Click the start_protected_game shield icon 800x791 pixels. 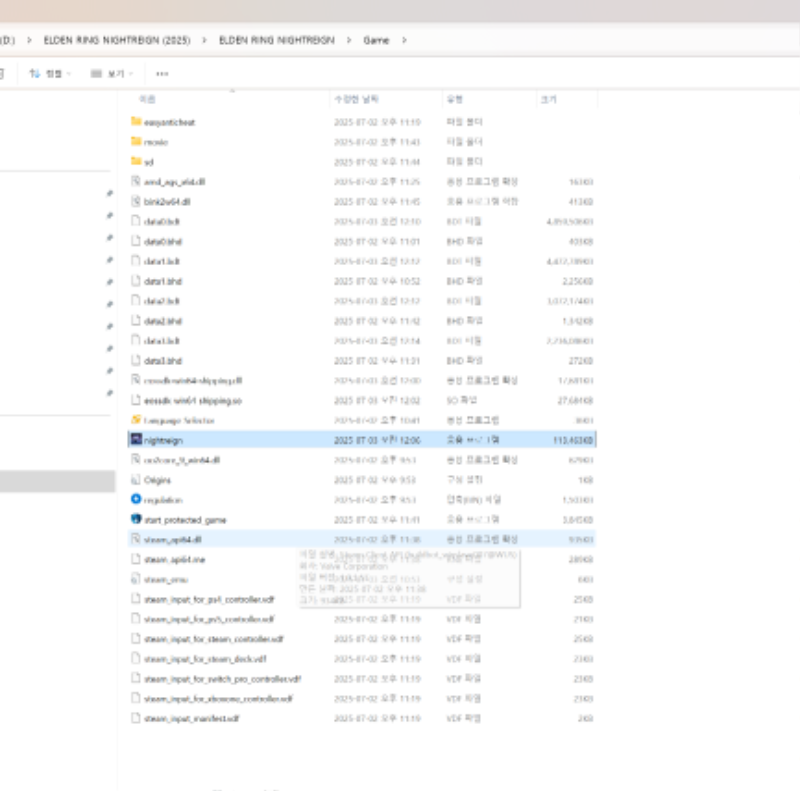coord(136,518)
